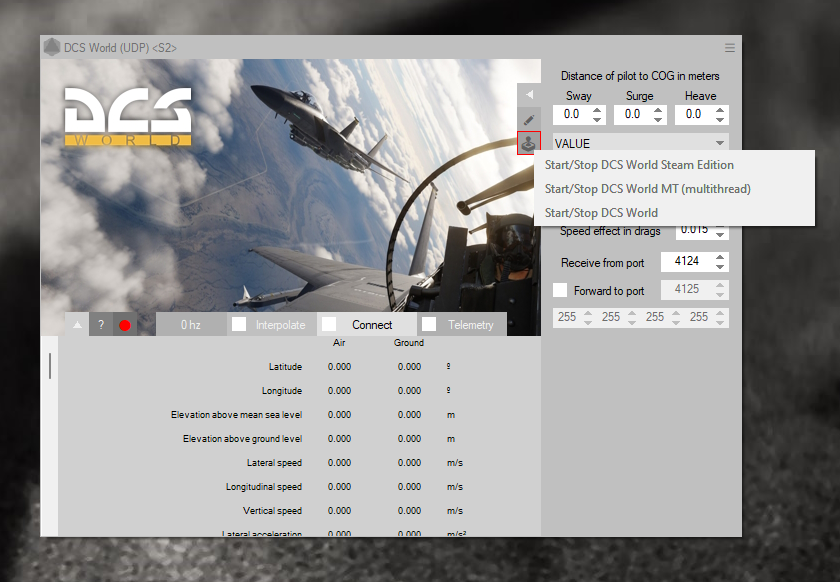Increase the Sway value with up arrow

coord(598,110)
